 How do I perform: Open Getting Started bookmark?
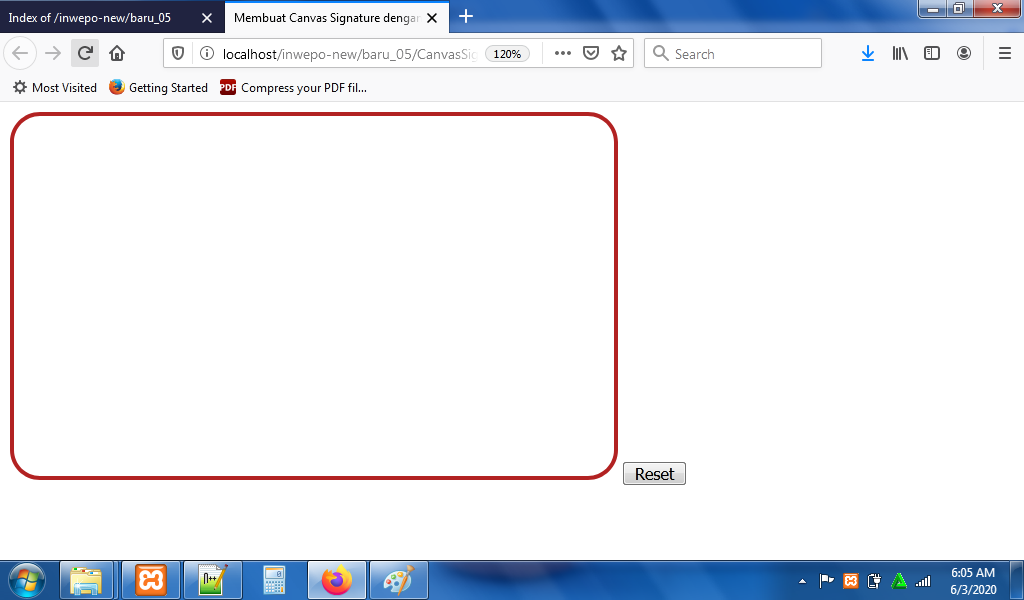click(159, 87)
